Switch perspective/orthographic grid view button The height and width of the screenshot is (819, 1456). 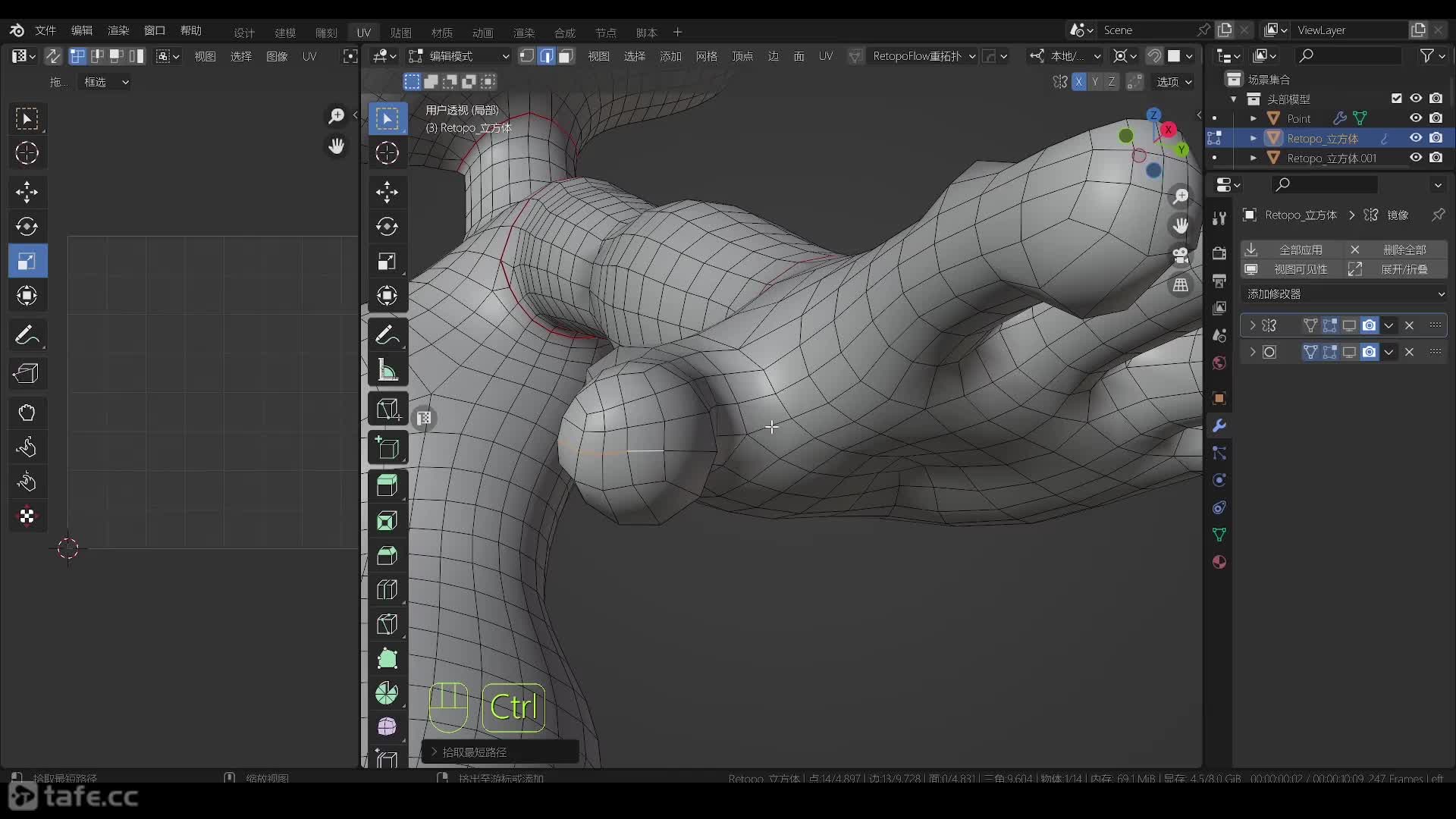point(1181,286)
